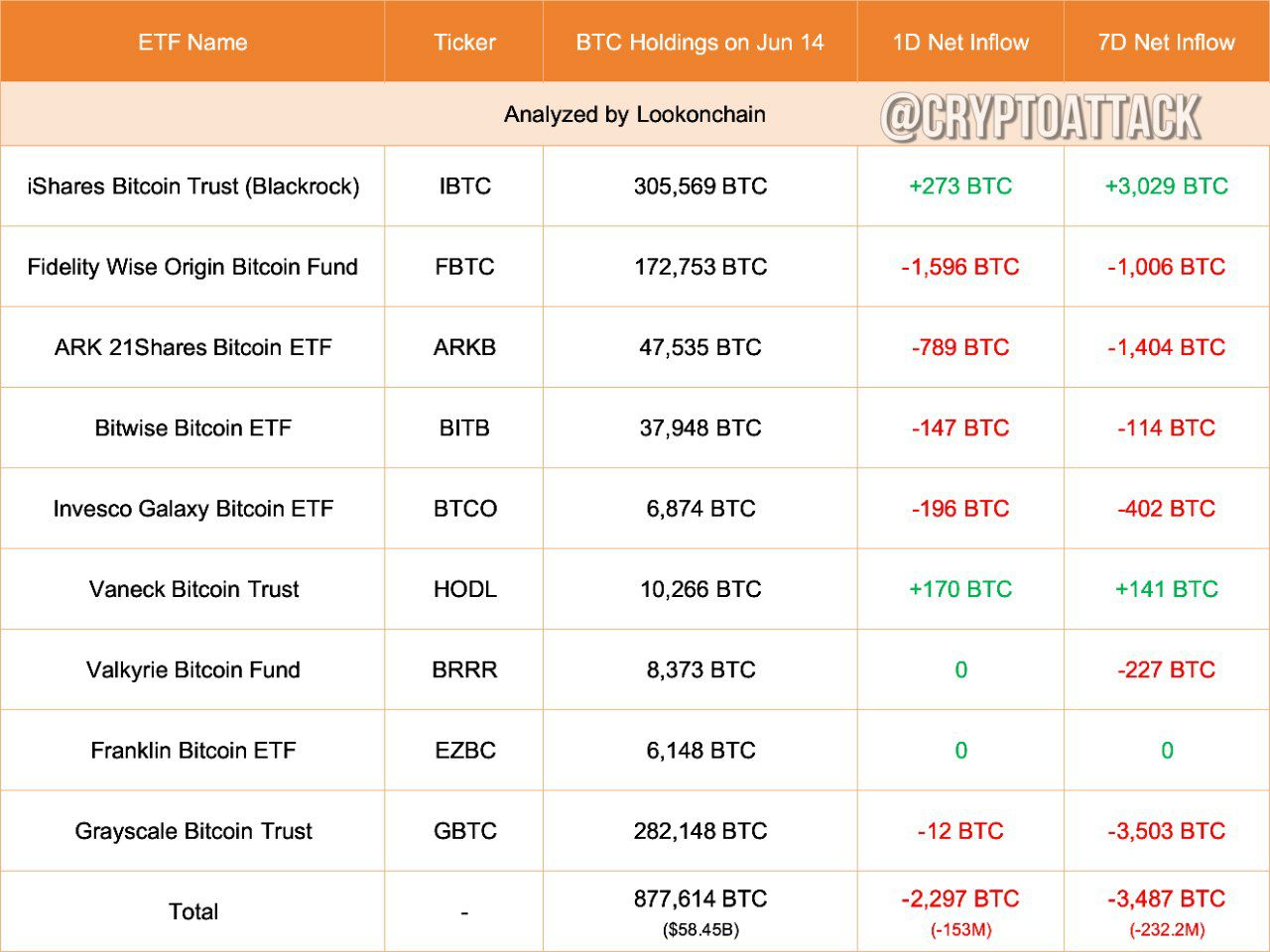Select the Ticker column header
Screen dimensions: 1270x952
[x=464, y=43]
